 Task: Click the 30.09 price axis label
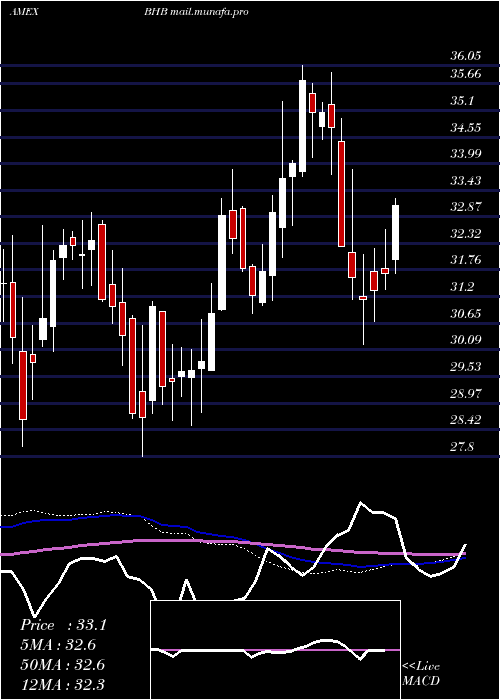[466, 340]
